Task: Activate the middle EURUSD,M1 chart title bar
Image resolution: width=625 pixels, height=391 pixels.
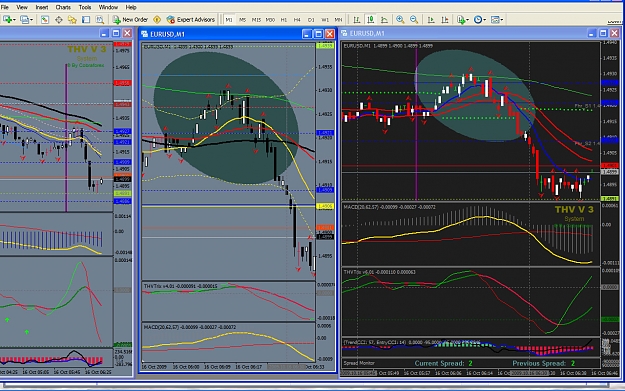Action: point(237,34)
